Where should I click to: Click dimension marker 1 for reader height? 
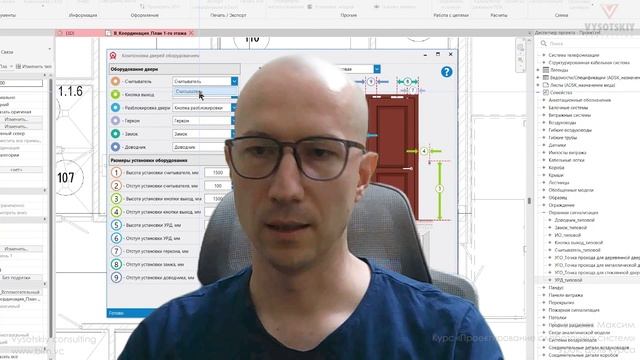(x=116, y=173)
